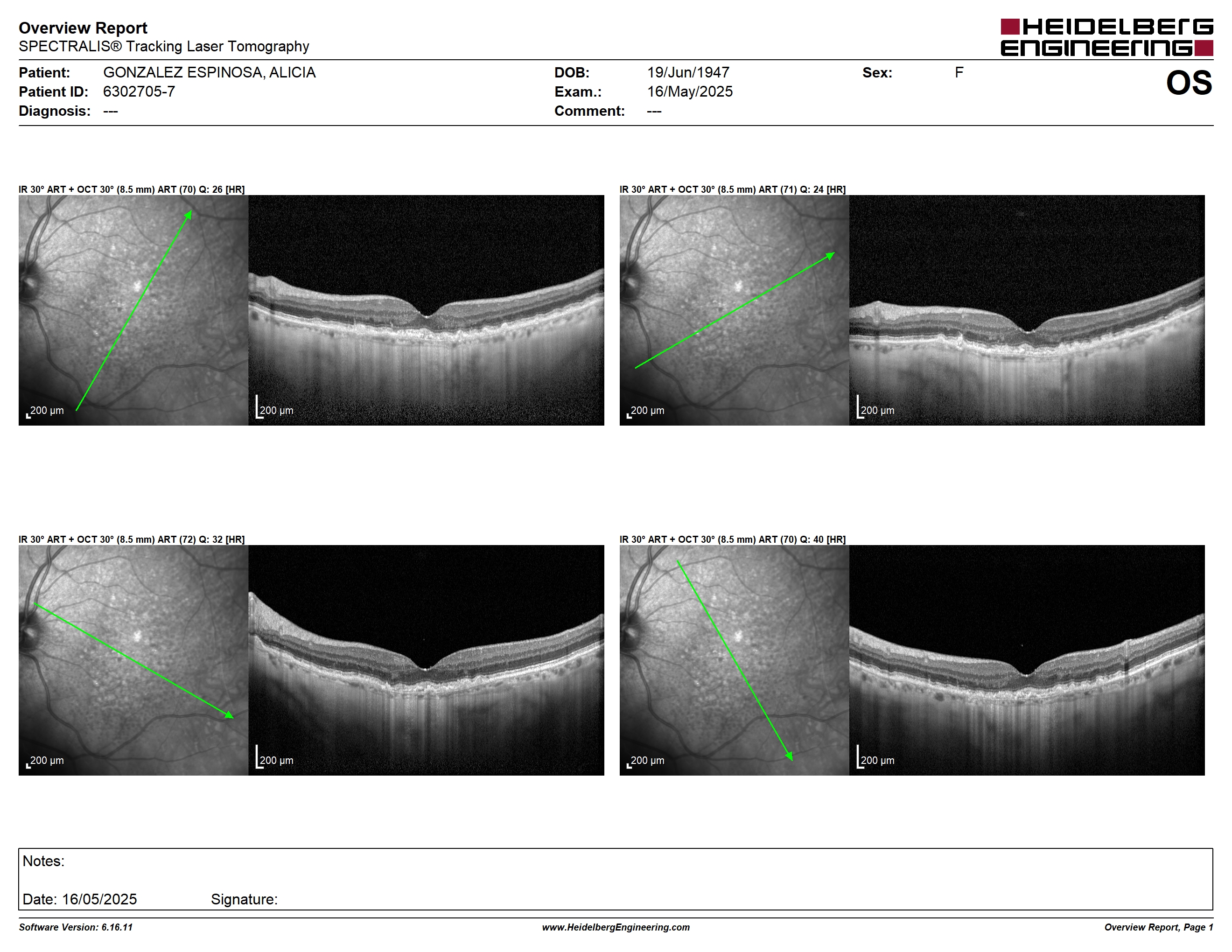
Task: Click the Signature field
Action: [x=244, y=899]
